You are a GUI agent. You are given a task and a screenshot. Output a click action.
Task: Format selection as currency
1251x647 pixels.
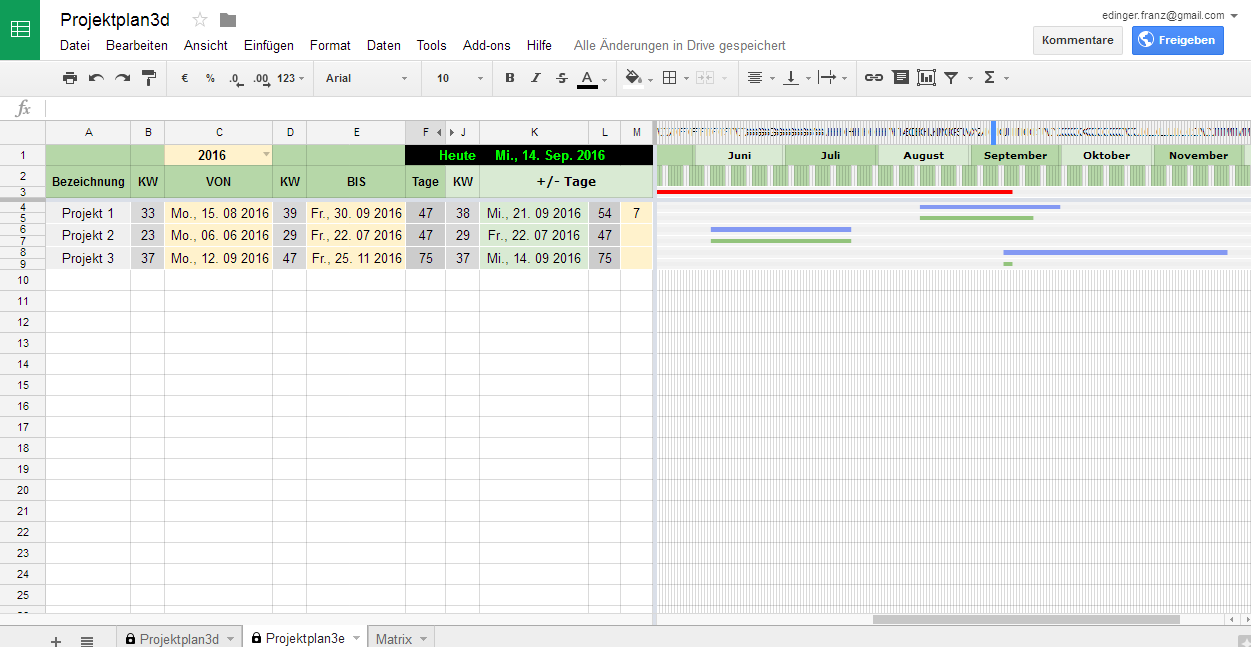183,77
